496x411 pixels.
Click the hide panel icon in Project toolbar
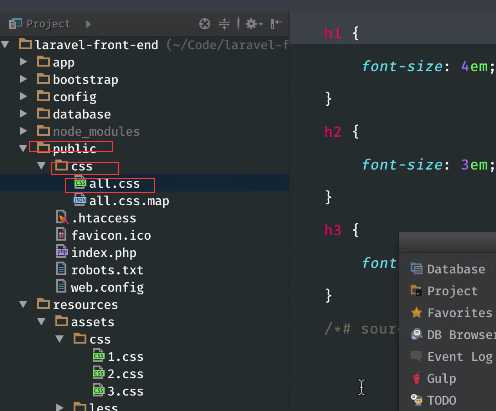[276, 24]
